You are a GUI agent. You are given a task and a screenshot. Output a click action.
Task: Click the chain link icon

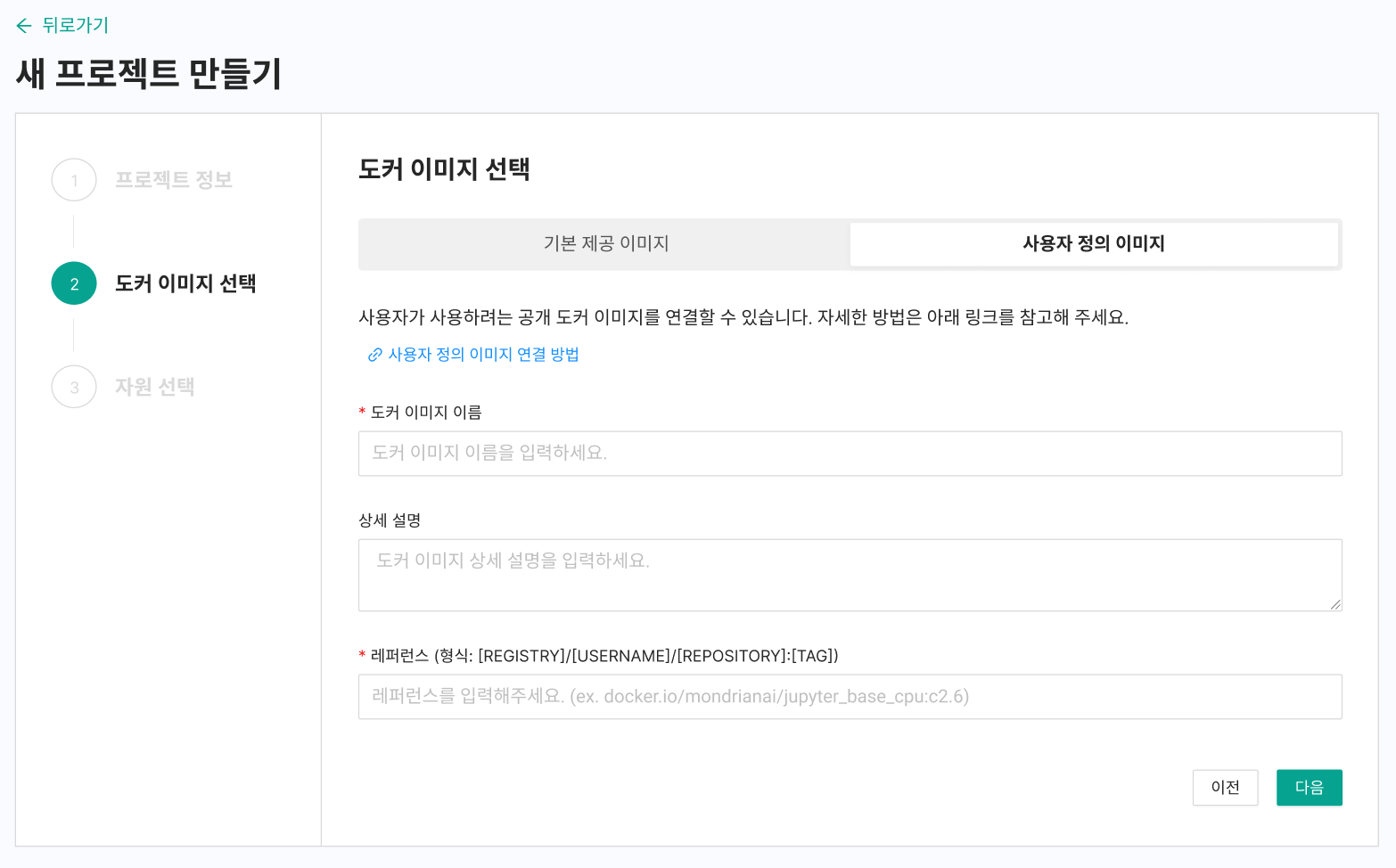(375, 355)
